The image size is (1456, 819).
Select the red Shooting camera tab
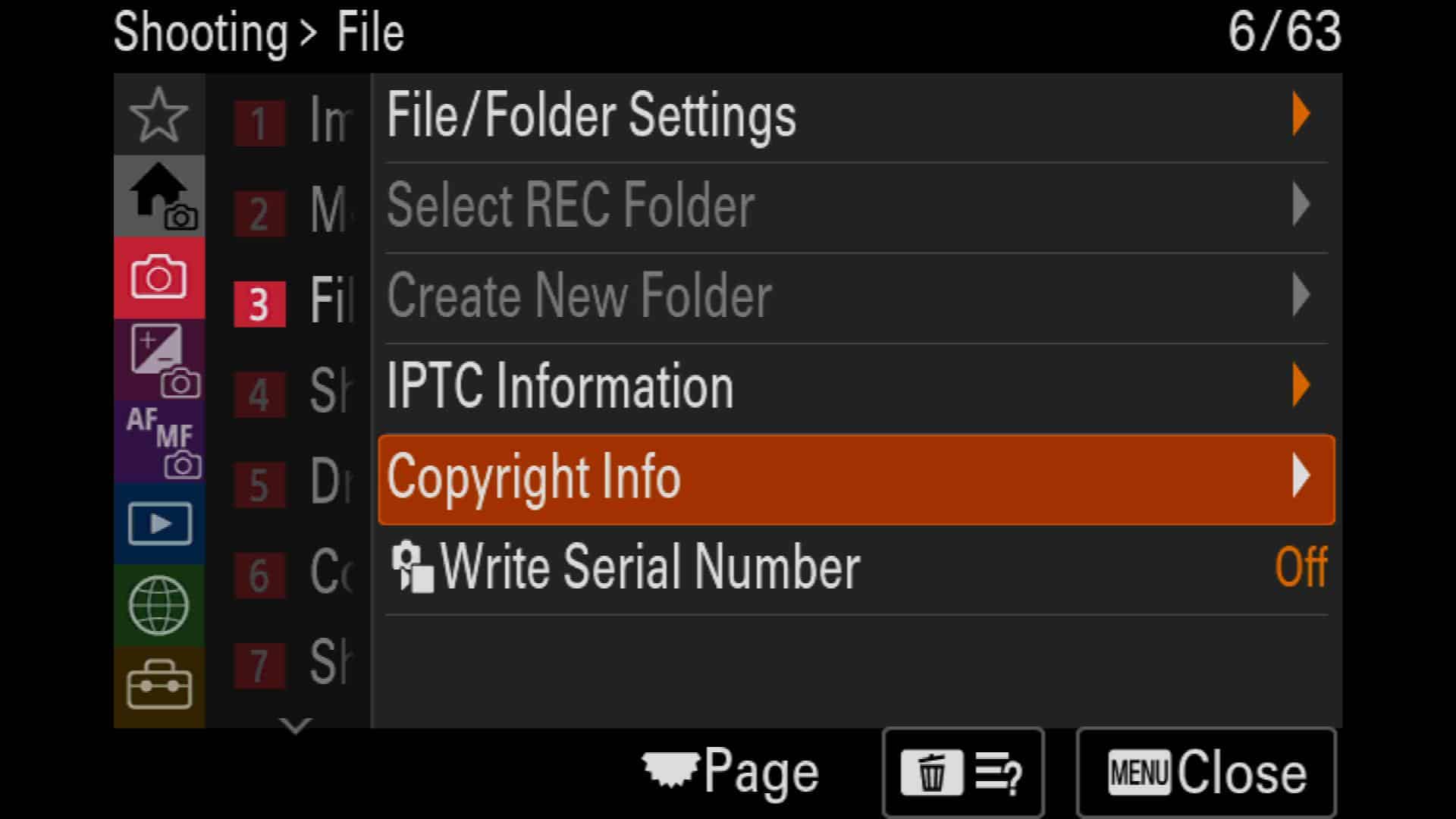(x=158, y=278)
